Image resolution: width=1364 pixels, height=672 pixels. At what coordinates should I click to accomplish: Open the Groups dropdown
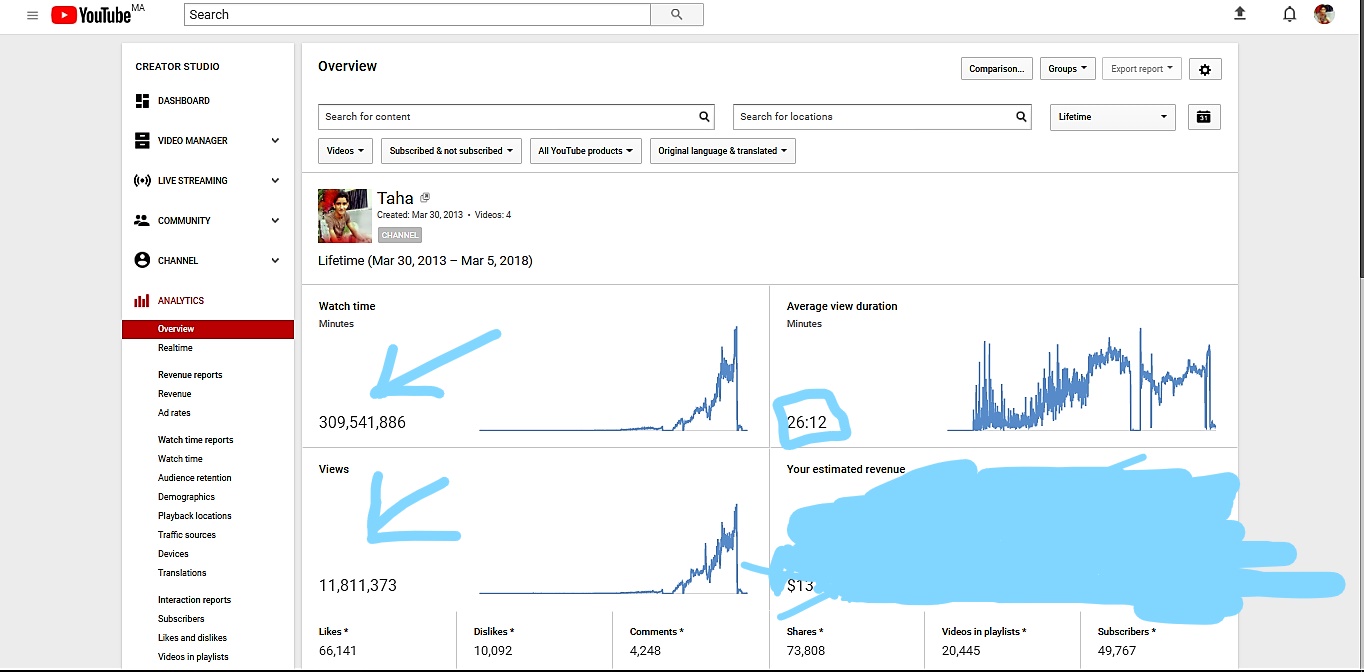pos(1068,69)
